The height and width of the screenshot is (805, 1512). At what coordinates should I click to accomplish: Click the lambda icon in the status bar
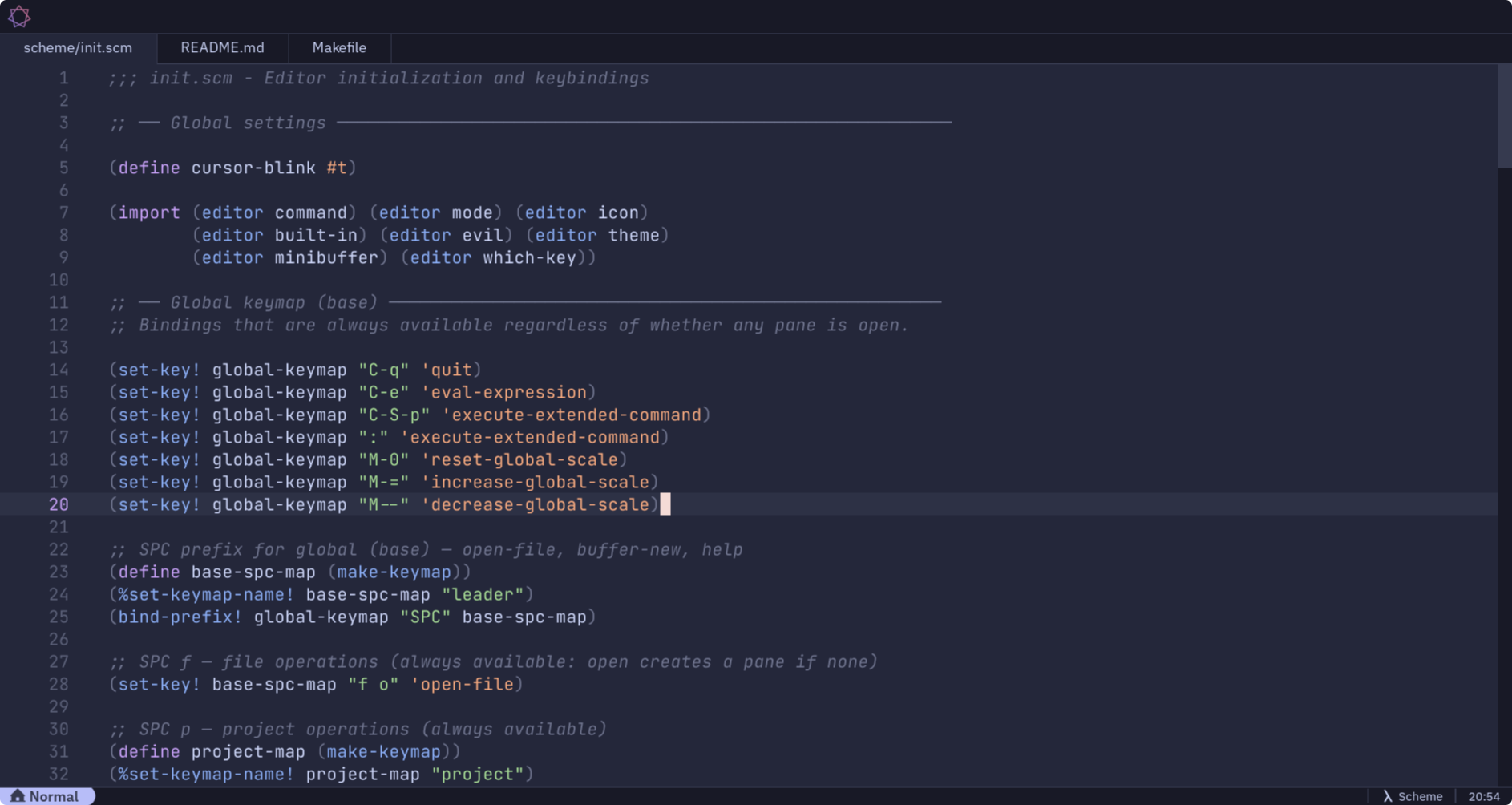1386,795
